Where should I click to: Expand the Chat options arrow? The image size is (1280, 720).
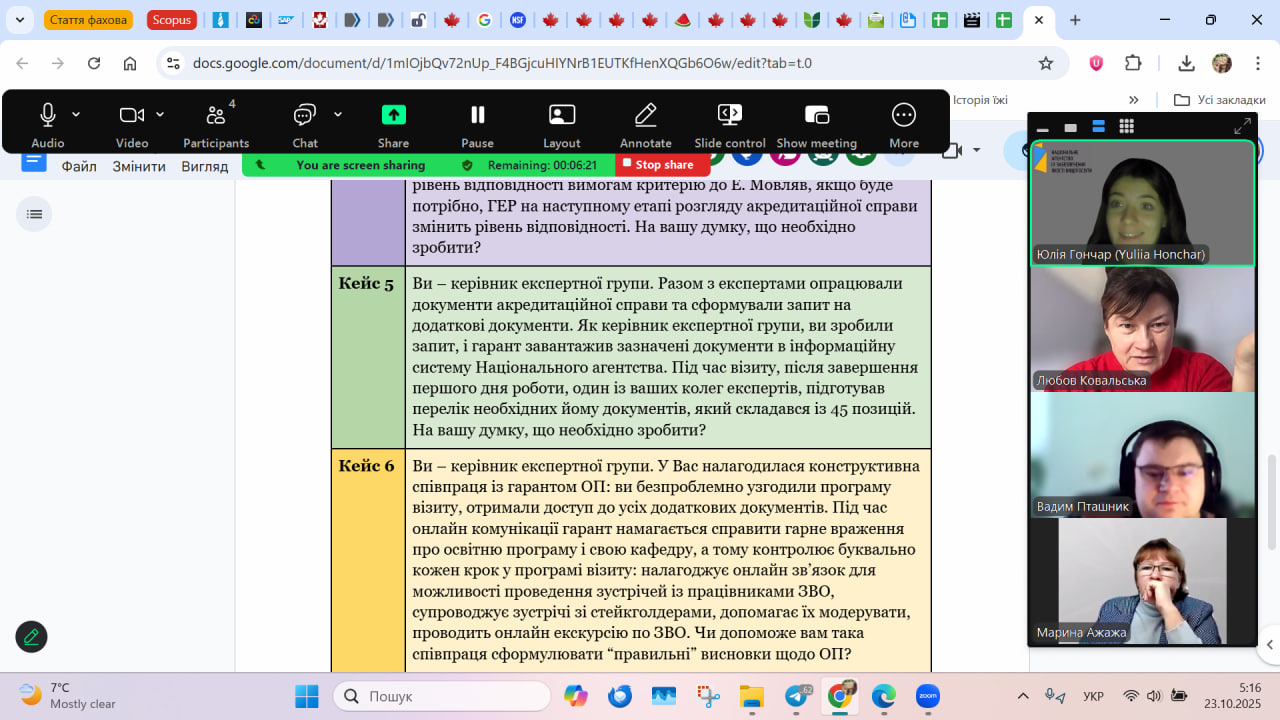338,114
